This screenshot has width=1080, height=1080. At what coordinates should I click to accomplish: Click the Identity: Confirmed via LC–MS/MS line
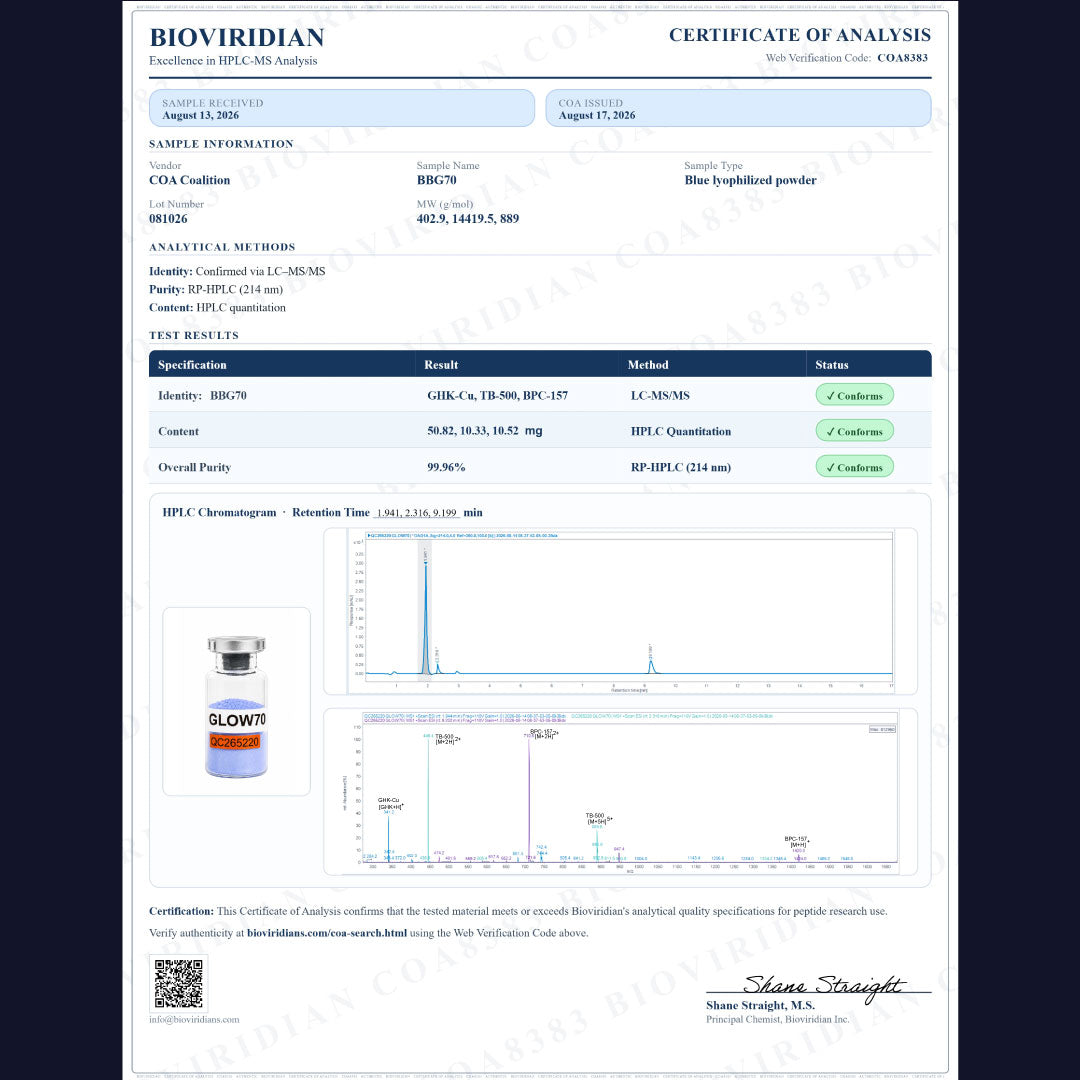237,271
